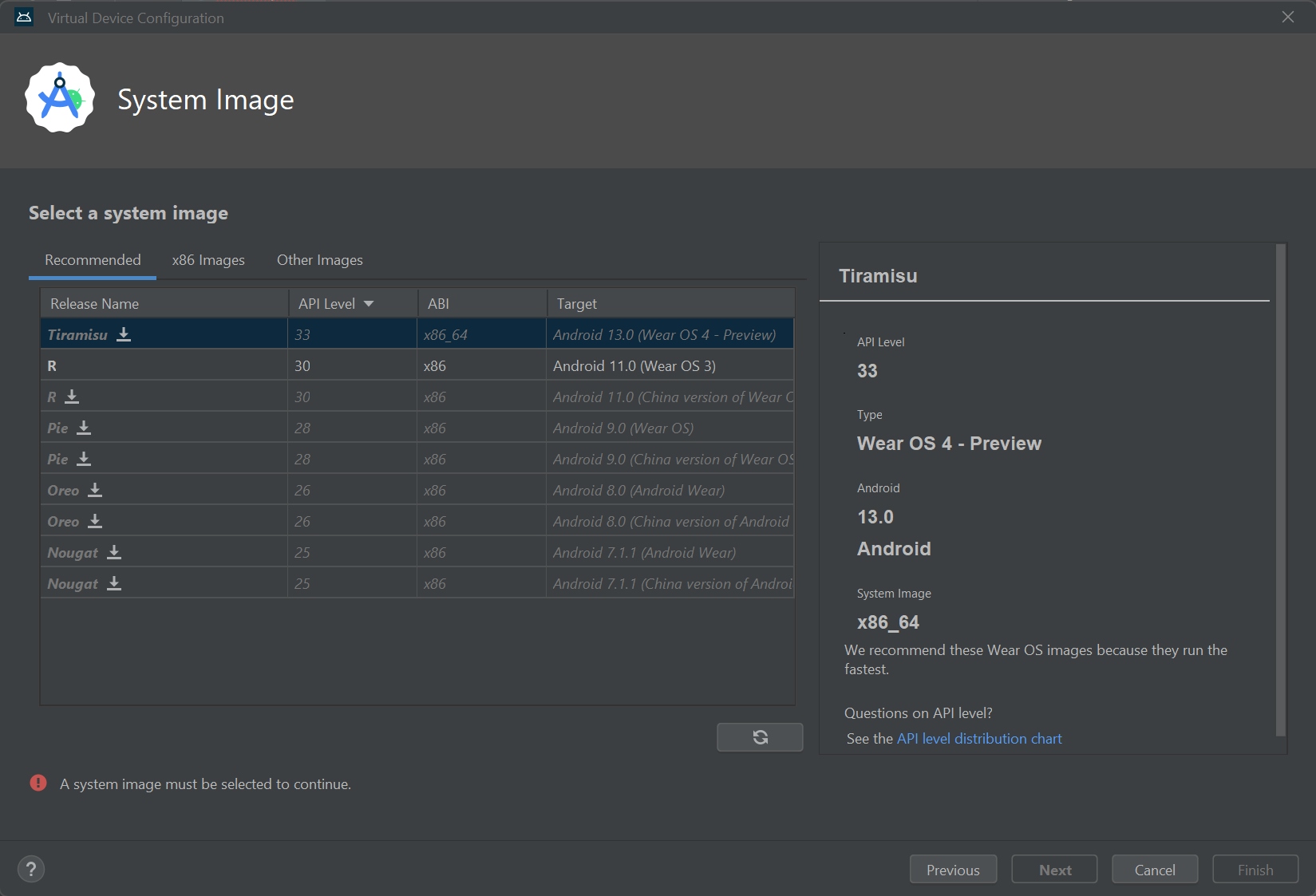Screen dimensions: 1316x896
Task: Click the Release Name column header
Action: (164, 303)
